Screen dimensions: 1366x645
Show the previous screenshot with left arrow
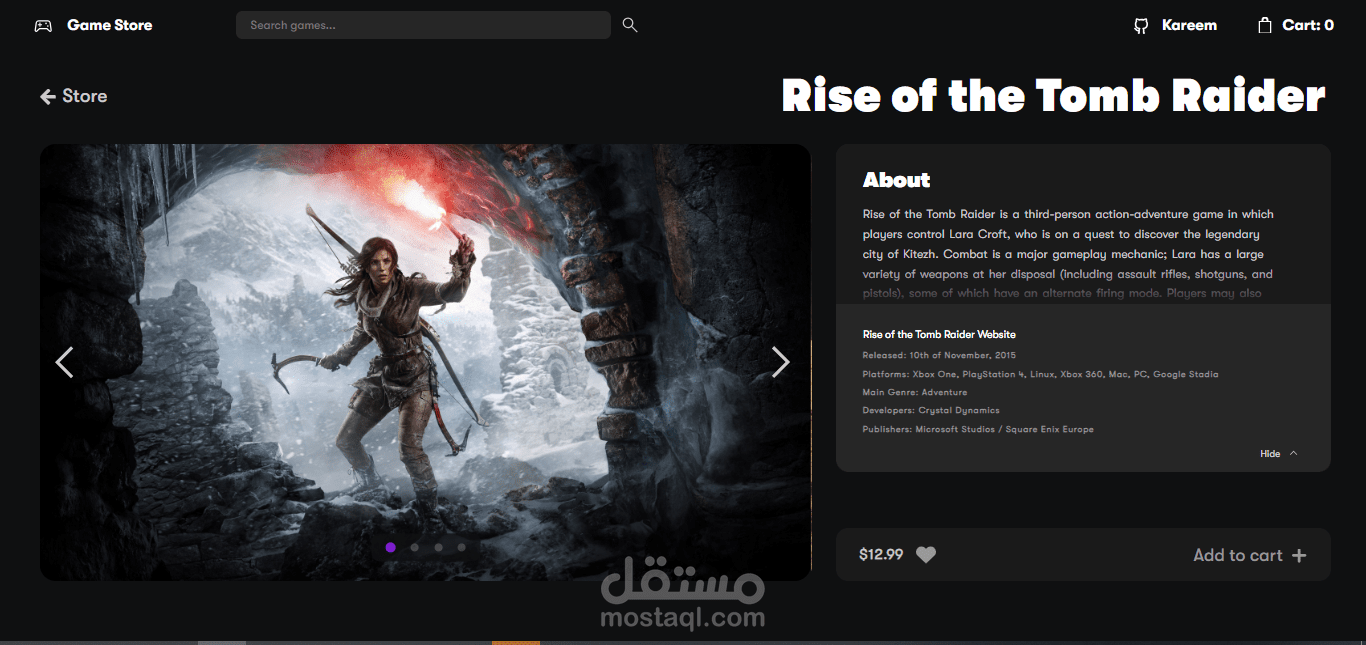[x=64, y=362]
